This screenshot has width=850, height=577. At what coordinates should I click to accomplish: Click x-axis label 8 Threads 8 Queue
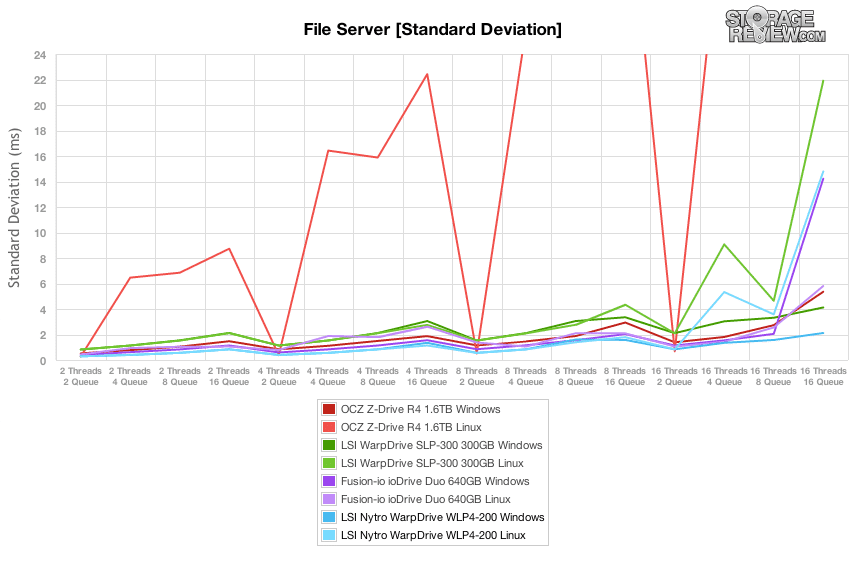coord(576,376)
